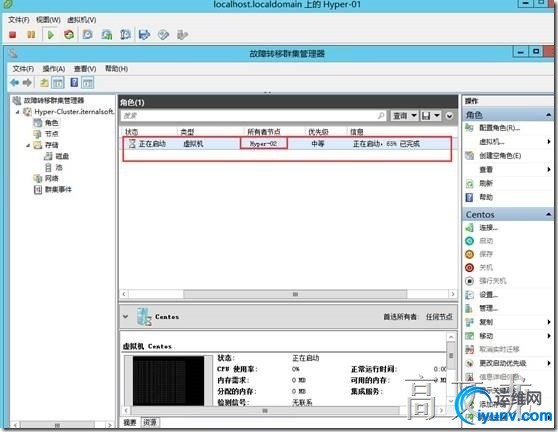Viewport: 558px width, 432px height.
Task: Open 虚拟机(V) menu in console window
Action: pyautogui.click(x=81, y=20)
